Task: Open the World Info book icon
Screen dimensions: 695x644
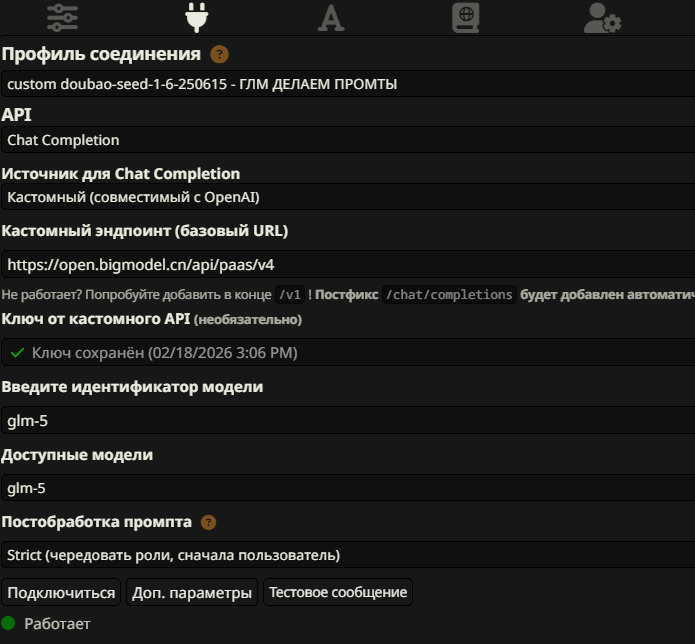Action: click(x=465, y=18)
